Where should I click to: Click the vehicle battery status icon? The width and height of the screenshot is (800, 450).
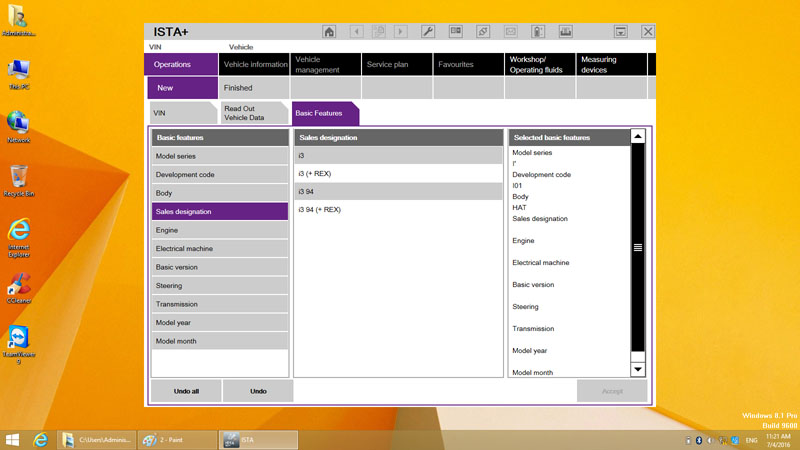(538, 32)
